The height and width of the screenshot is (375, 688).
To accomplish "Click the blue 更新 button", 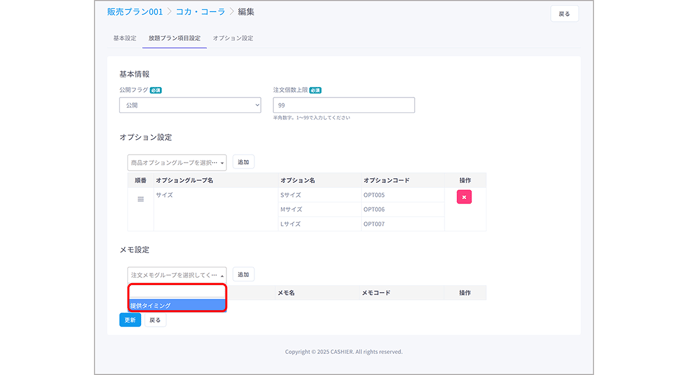I will 130,320.
